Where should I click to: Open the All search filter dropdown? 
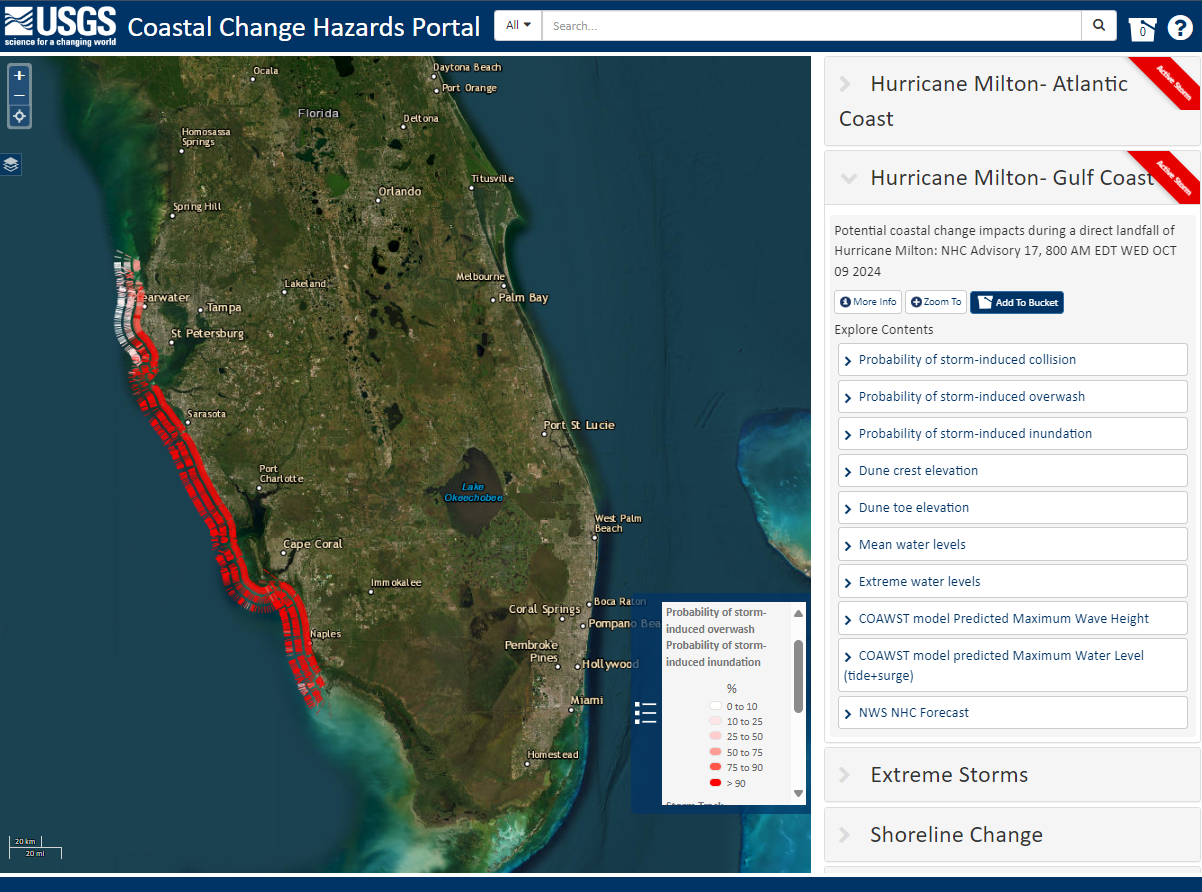518,25
